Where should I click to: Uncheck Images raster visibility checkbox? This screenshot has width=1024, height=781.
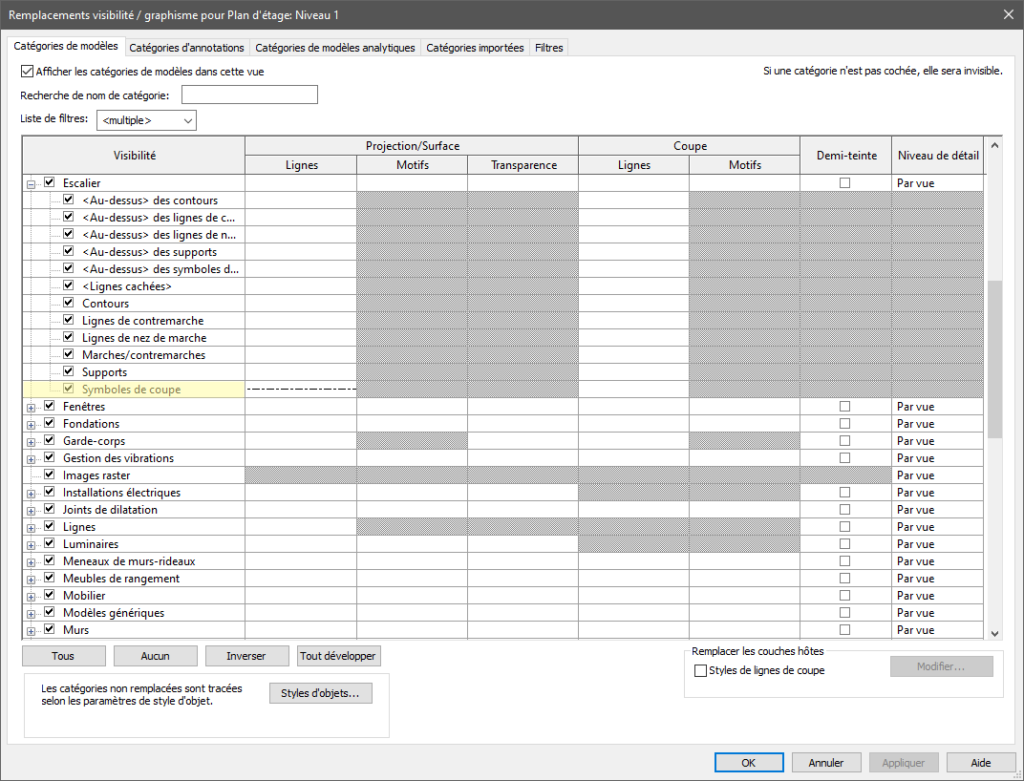tap(49, 475)
